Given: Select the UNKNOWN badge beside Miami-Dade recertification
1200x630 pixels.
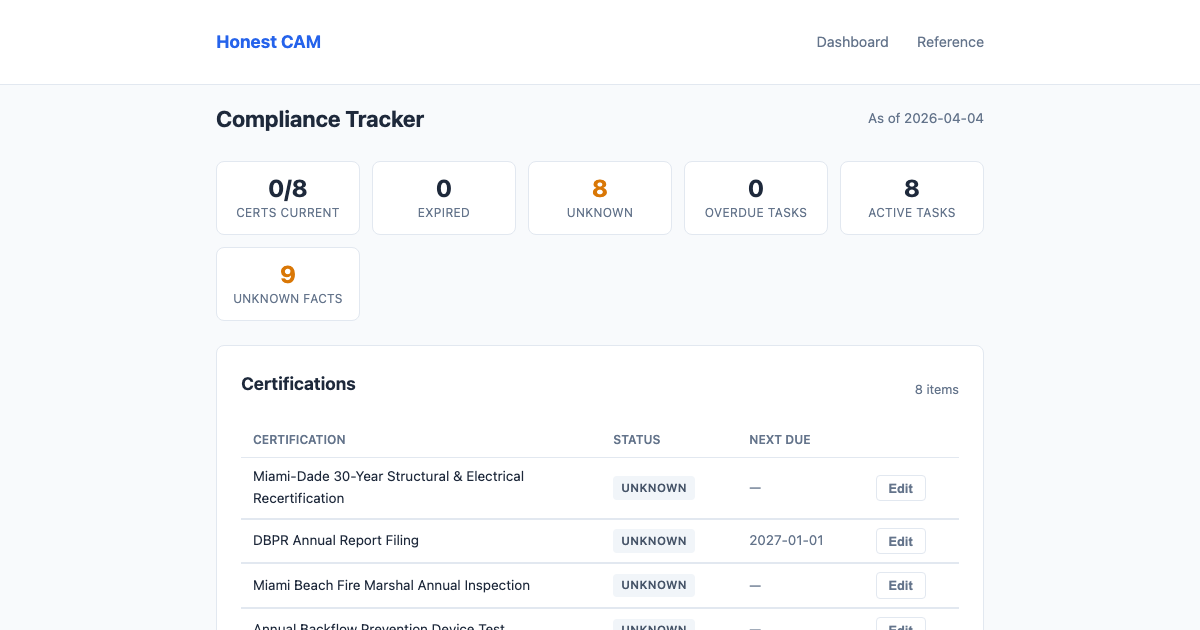Looking at the screenshot, I should pos(654,488).
